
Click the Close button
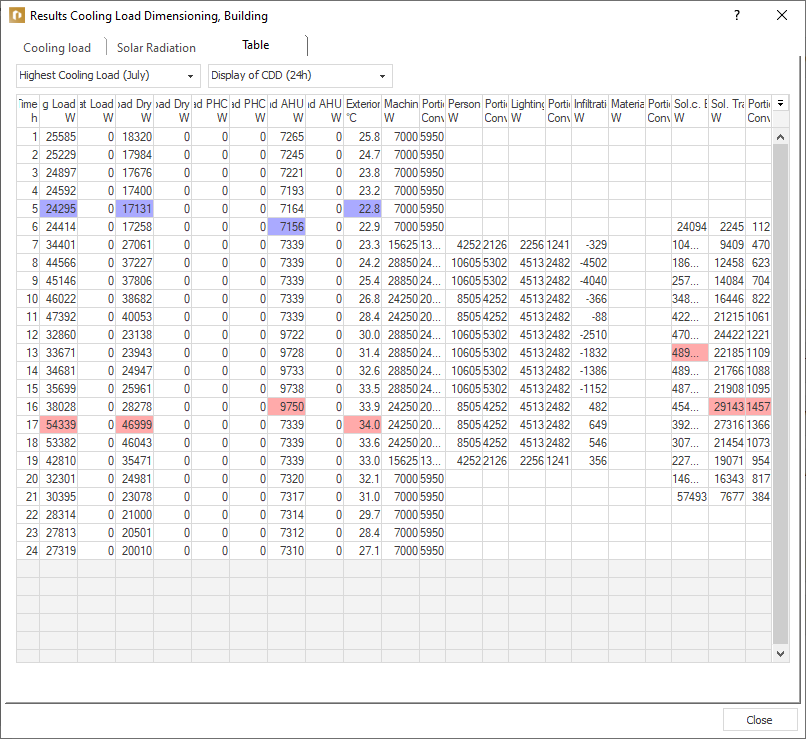[x=760, y=720]
